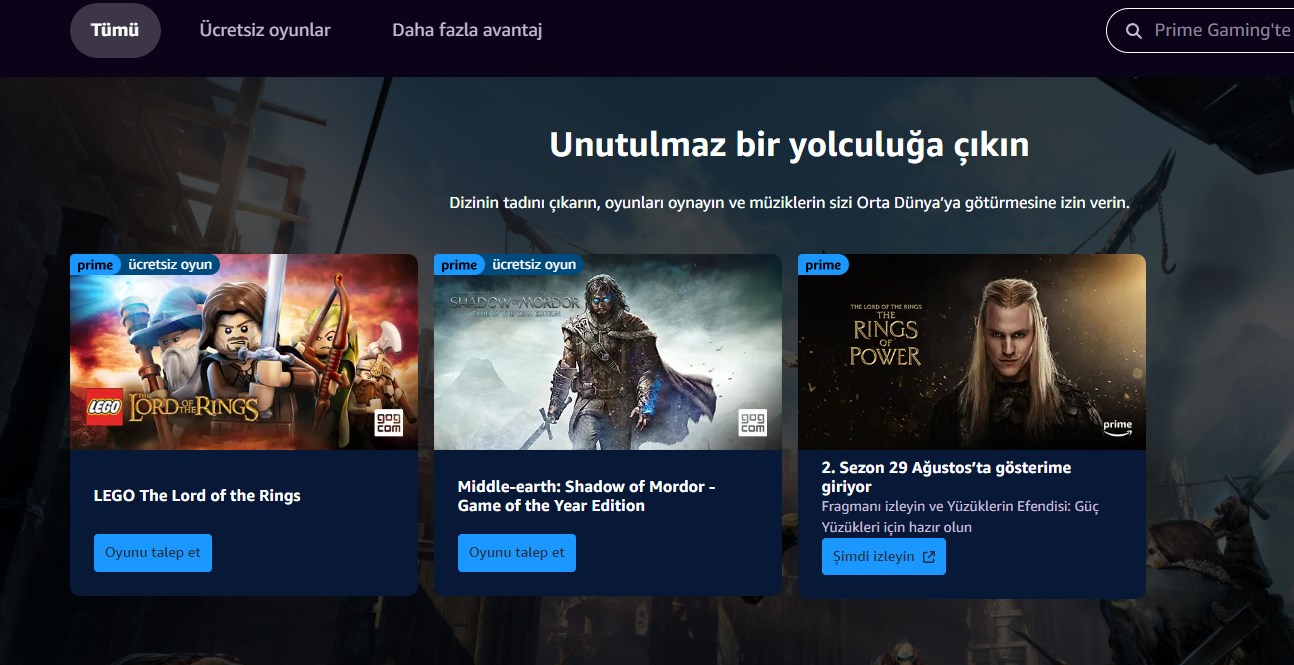Open the LEGO Lord of the Rings thumbnail
The height and width of the screenshot is (665, 1294).
point(244,352)
